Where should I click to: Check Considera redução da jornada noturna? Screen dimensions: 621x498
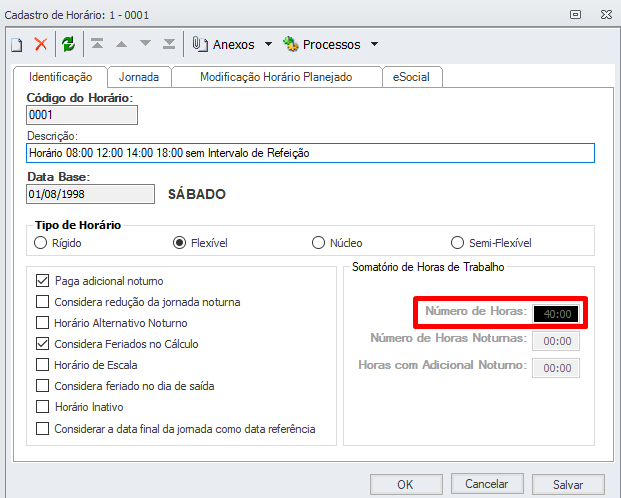tap(42, 301)
